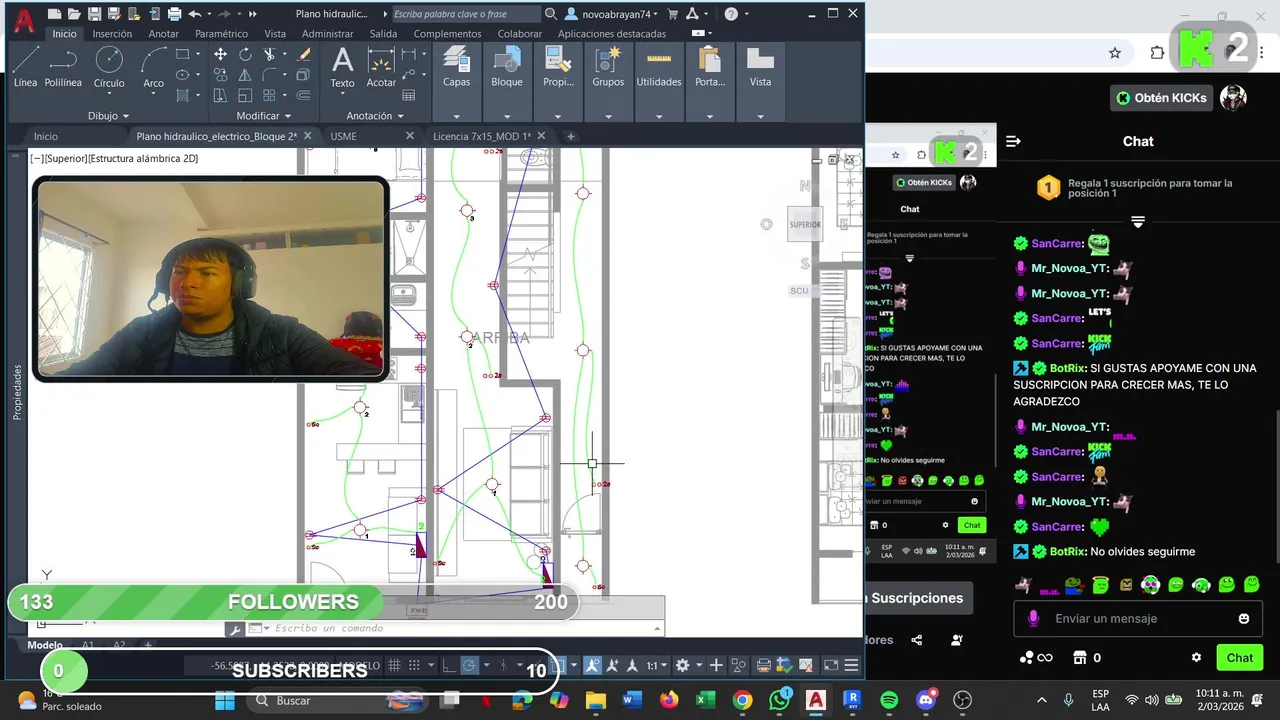
Task: Select the Círculo tool
Action: point(109,68)
